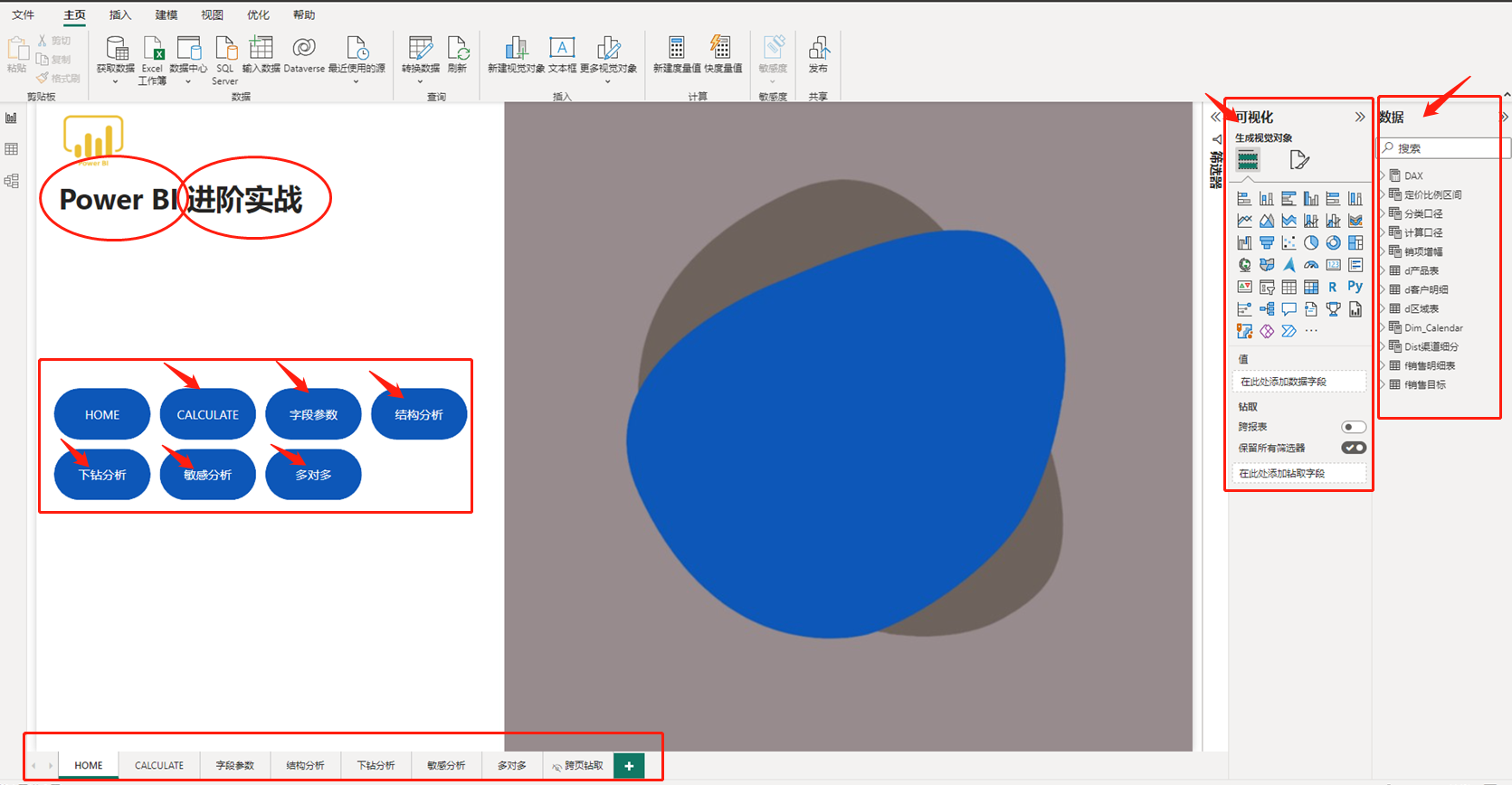This screenshot has width=1512, height=785.
Task: Add a new page with plus button
Action: tap(629, 765)
